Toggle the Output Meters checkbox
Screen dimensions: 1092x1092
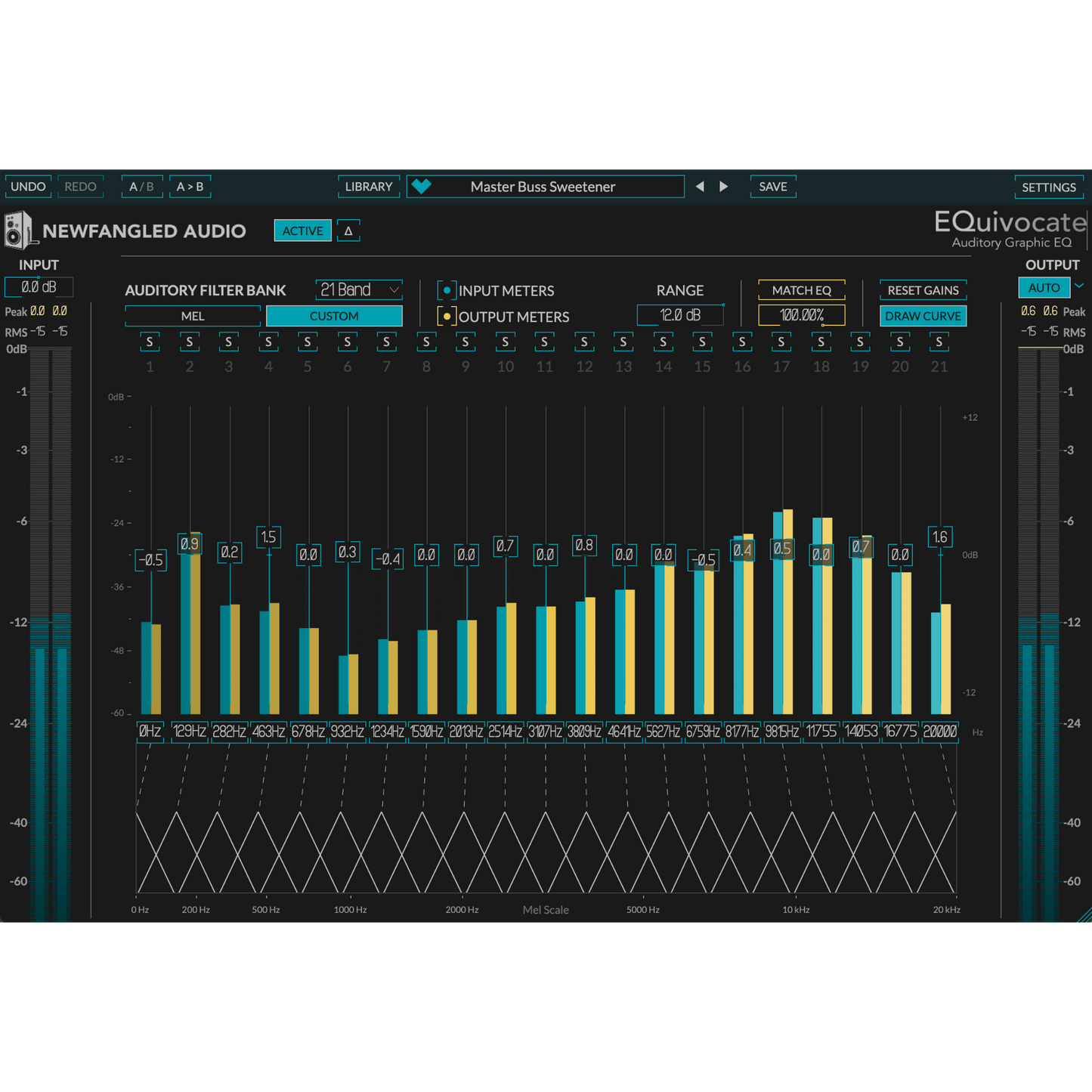pyautogui.click(x=447, y=317)
